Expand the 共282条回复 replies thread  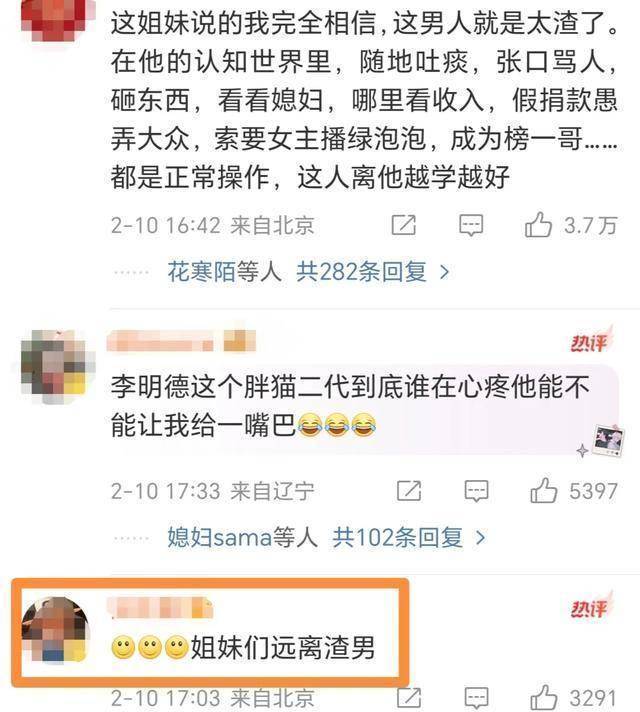pos(373,272)
